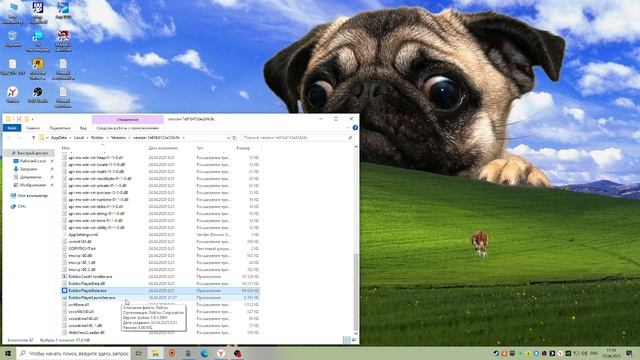Go to Roblox in the breadcrumb path
The width and height of the screenshot is (640, 360).
click(97, 138)
